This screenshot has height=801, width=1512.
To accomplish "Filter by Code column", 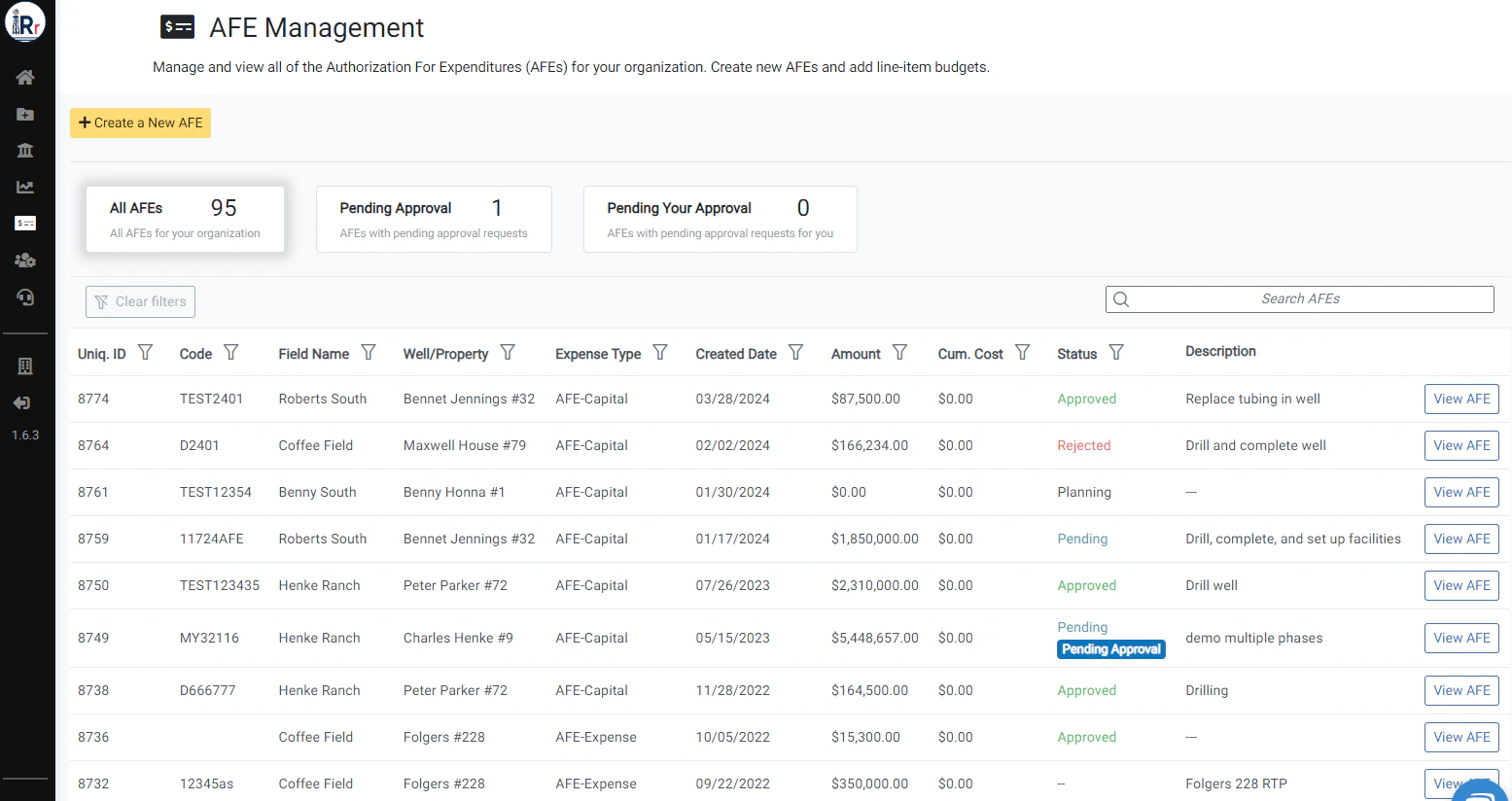I will (x=231, y=352).
